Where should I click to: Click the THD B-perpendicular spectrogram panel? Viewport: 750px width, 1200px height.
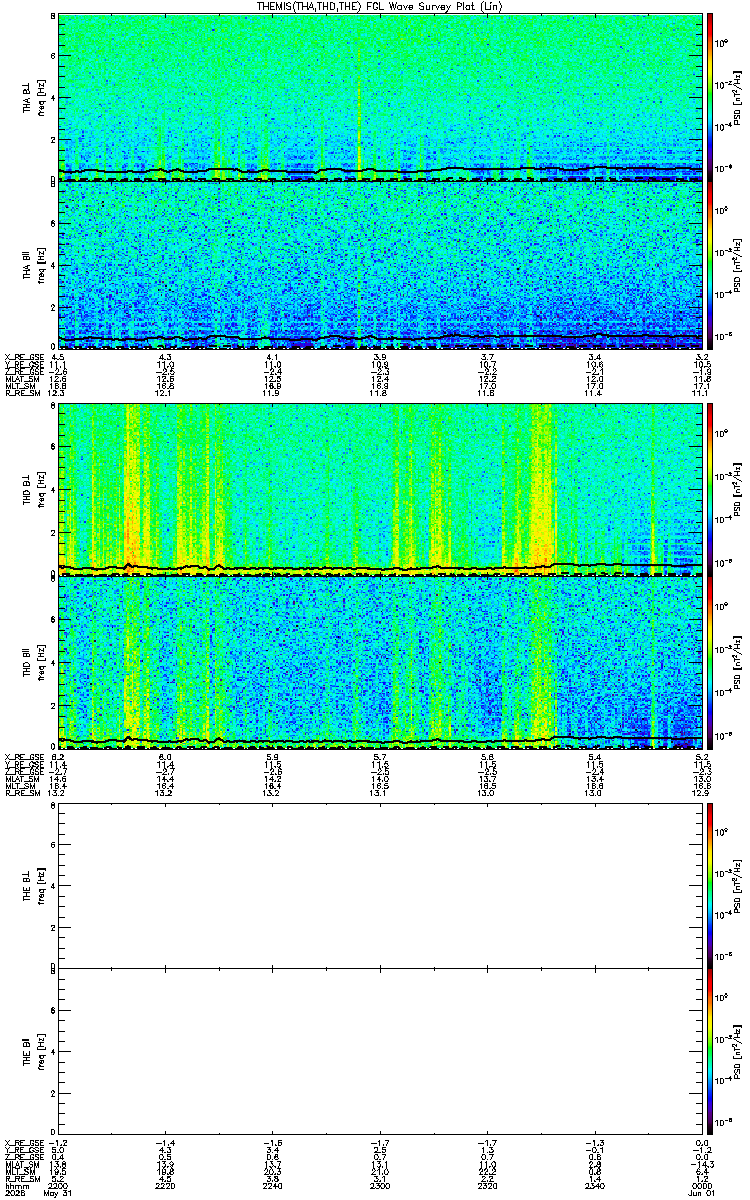coord(380,490)
